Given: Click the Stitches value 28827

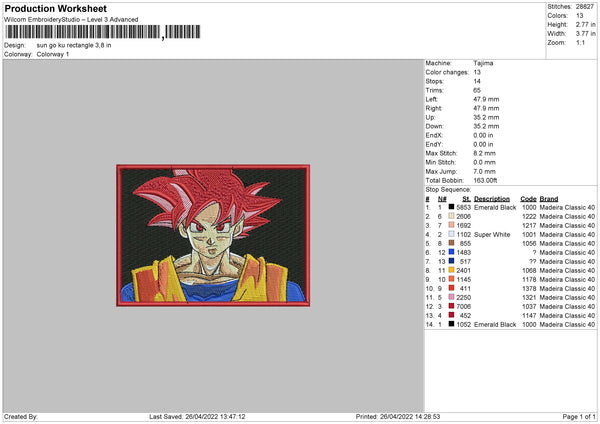Looking at the screenshot, I should tap(585, 7).
